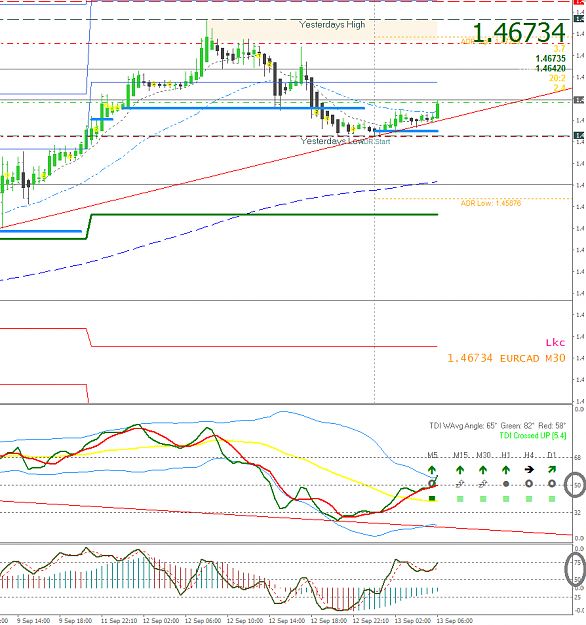Click the 11 Sep 22:10 time label
Viewport: 586px width, 625px height.
click(x=119, y=621)
